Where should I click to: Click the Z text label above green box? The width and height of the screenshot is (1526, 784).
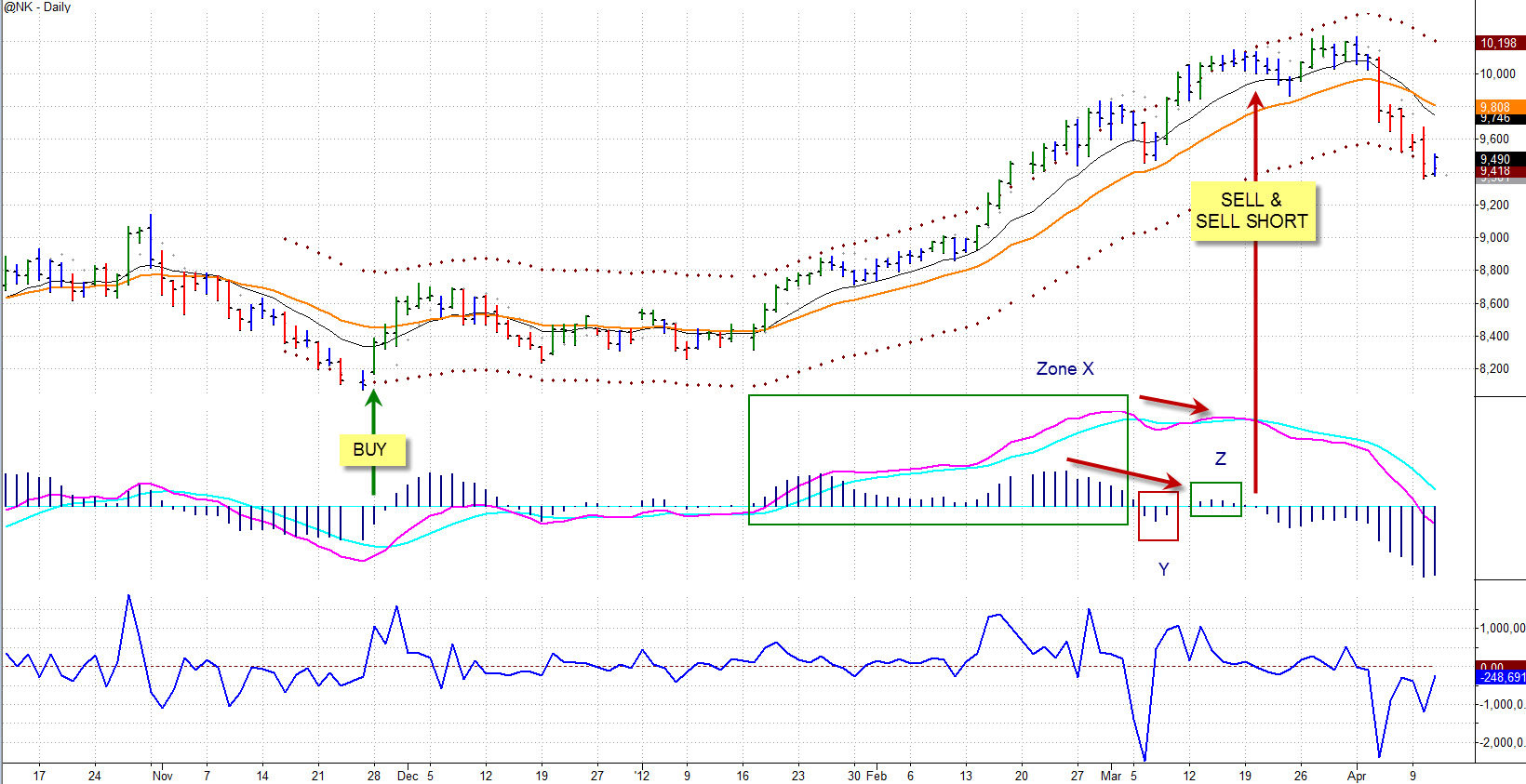point(1220,458)
